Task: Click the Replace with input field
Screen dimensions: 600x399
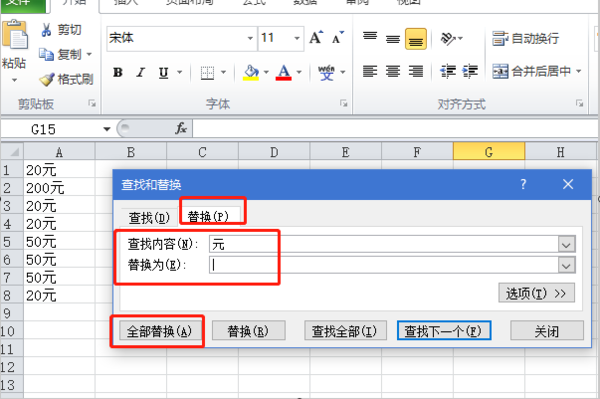Action: (x=384, y=265)
